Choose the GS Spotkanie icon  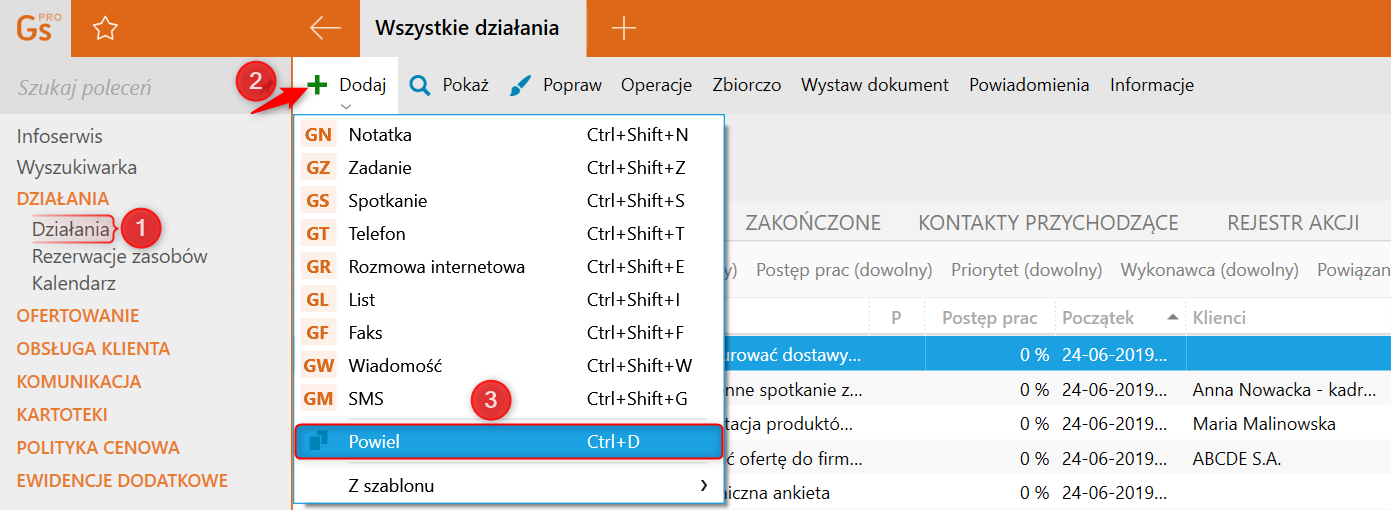(x=318, y=201)
